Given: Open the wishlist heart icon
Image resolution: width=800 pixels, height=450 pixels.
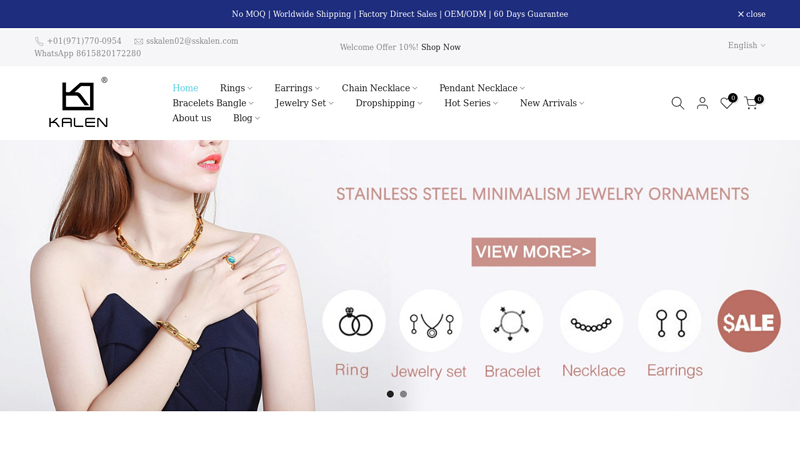Looking at the screenshot, I should click(727, 103).
